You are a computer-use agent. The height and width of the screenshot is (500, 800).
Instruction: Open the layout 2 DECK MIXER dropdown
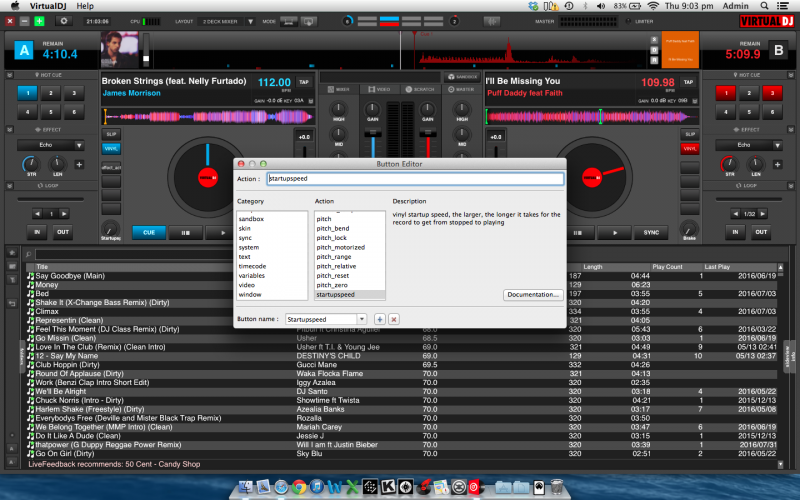tap(250, 21)
